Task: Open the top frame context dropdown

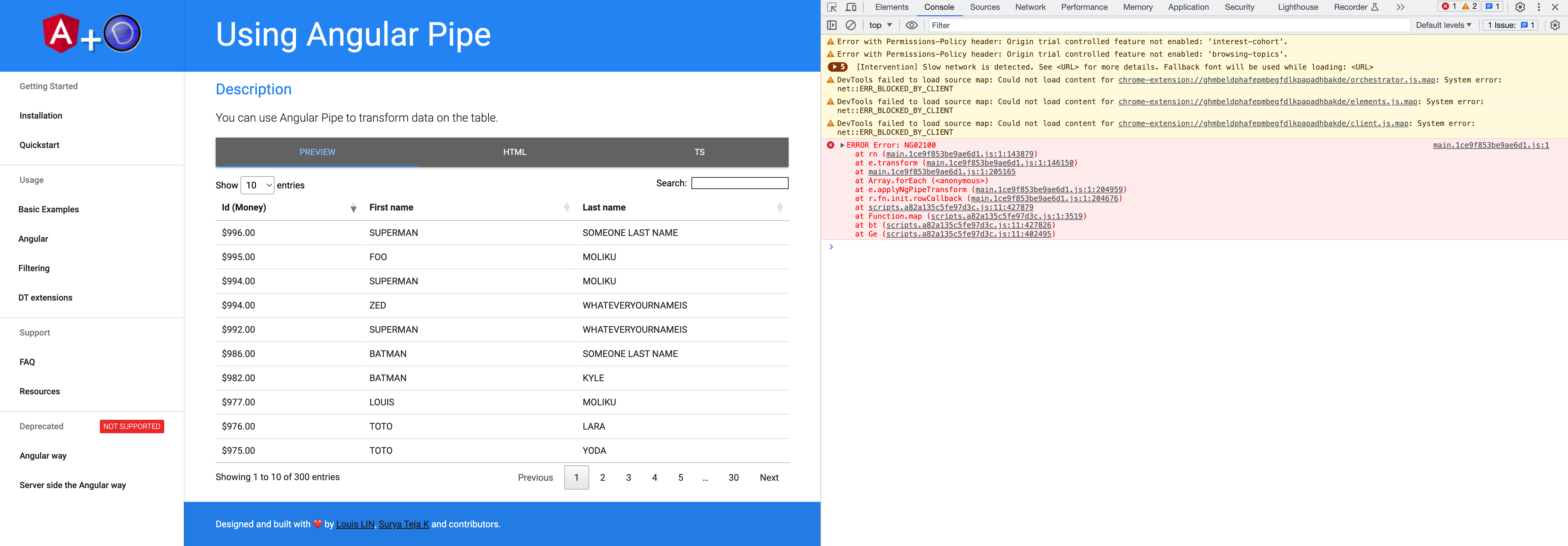Action: (880, 25)
